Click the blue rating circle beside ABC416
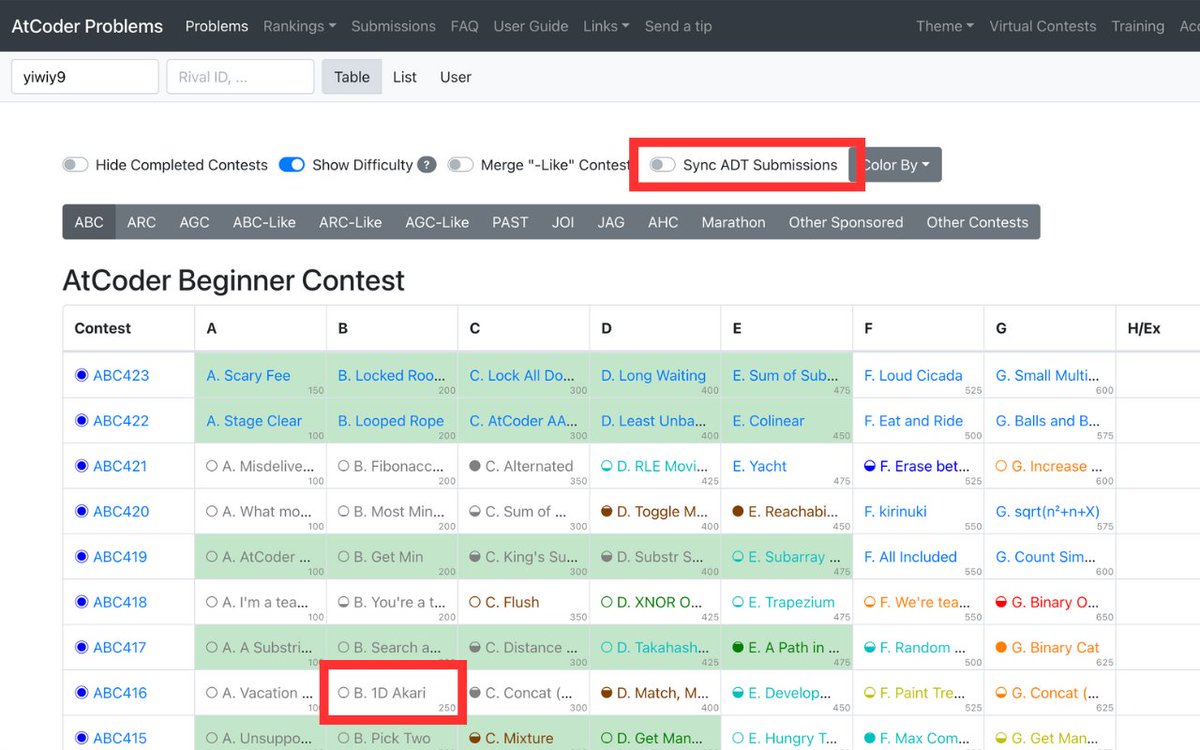 point(82,693)
